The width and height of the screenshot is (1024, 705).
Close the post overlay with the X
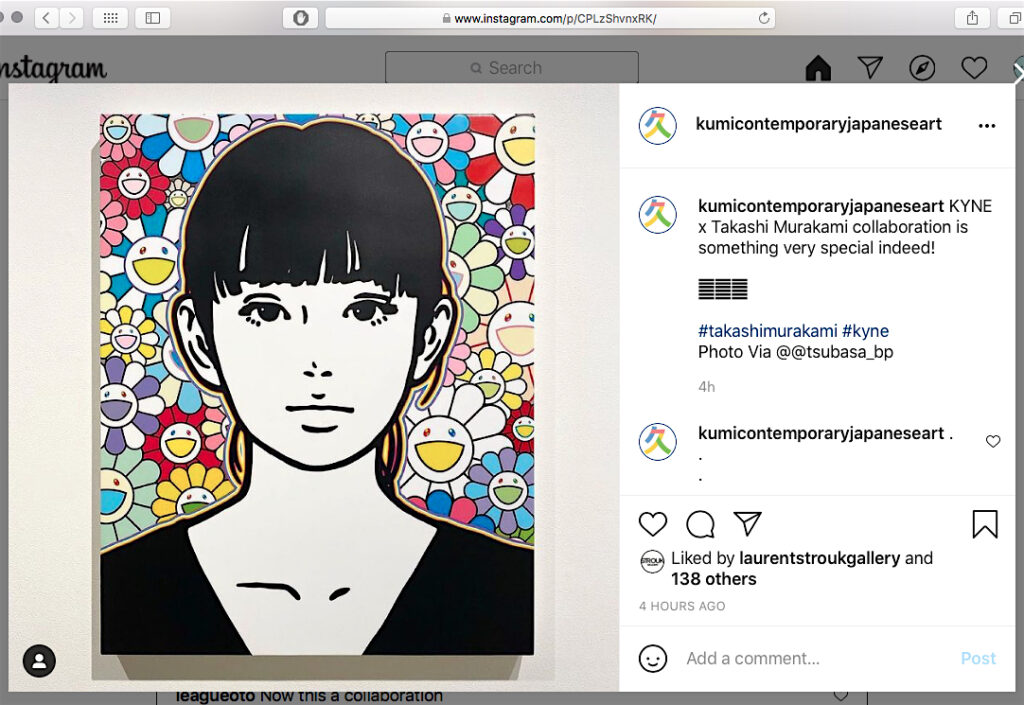1018,72
